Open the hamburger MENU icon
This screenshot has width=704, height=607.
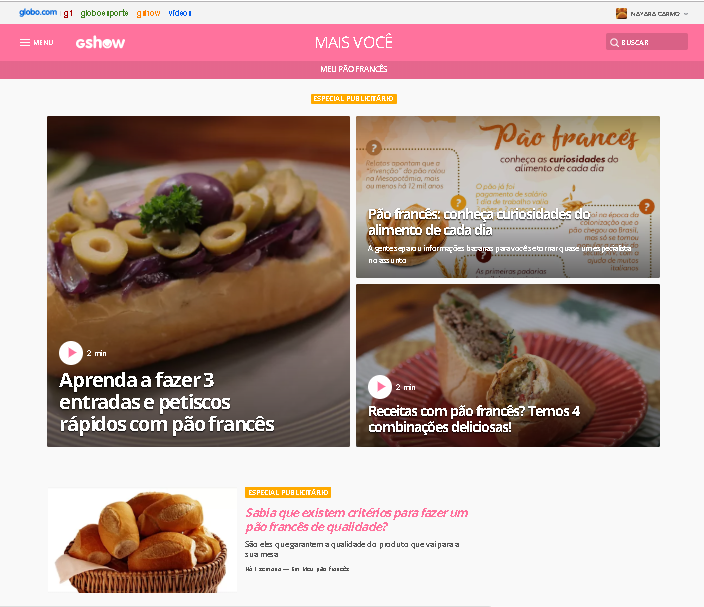pyautogui.click(x=25, y=43)
